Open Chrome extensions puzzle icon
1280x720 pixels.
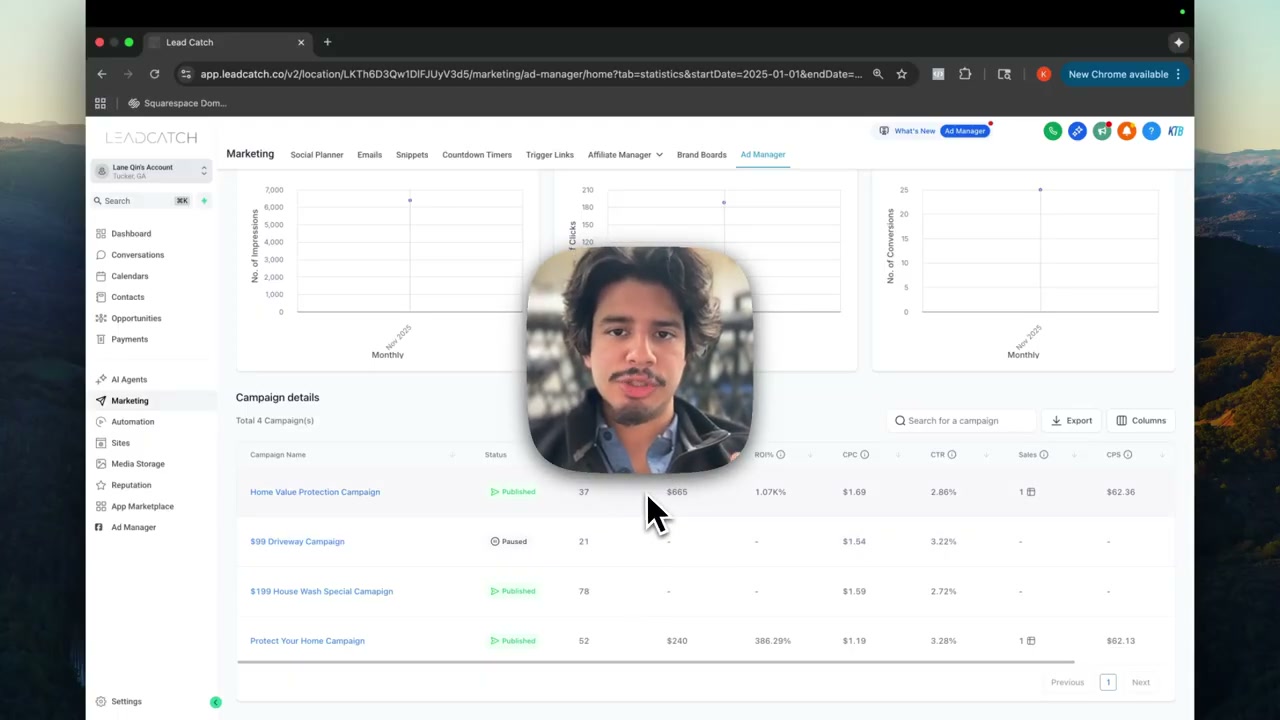tap(965, 74)
